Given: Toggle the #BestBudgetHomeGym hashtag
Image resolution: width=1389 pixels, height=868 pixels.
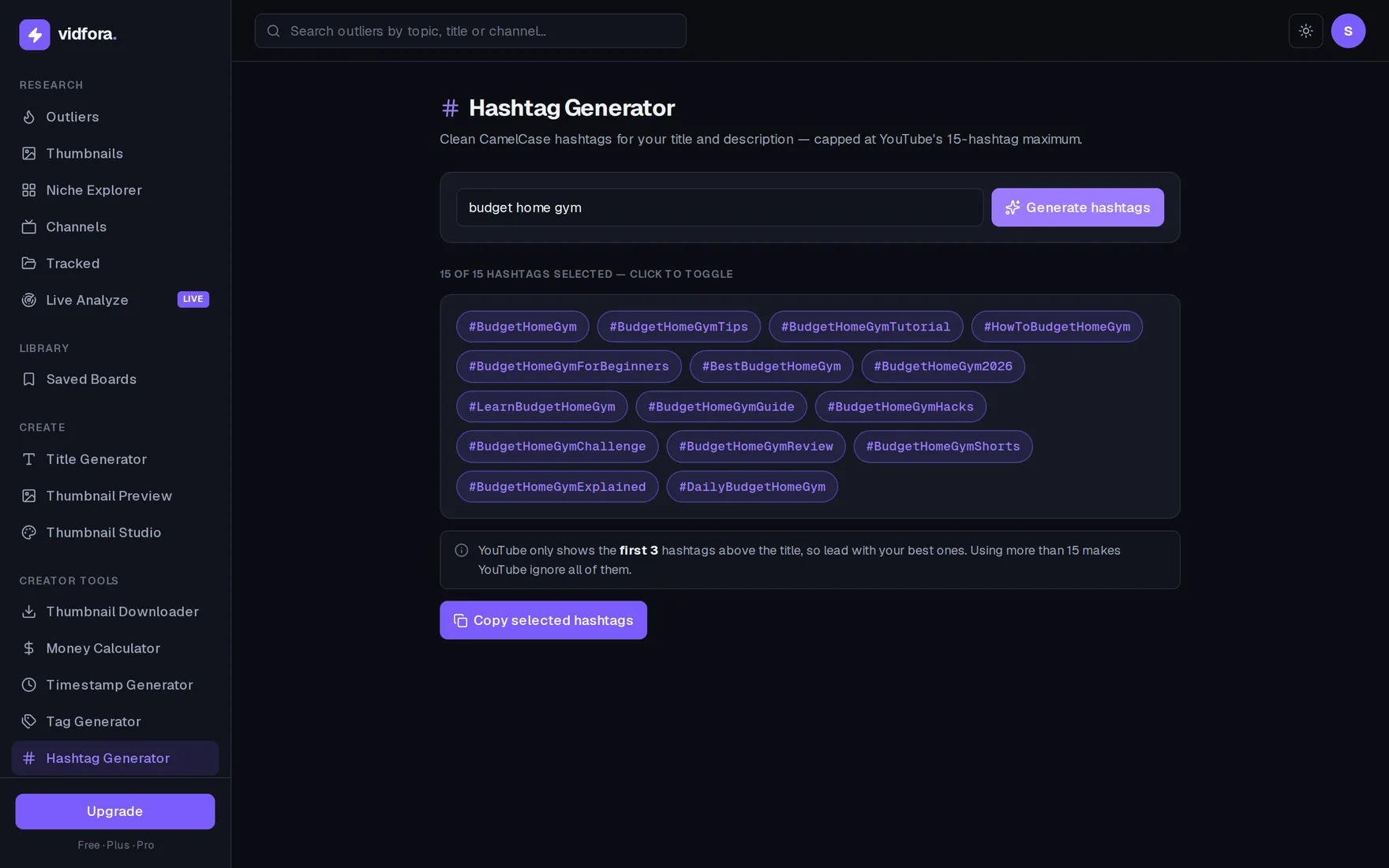Looking at the screenshot, I should (x=772, y=366).
